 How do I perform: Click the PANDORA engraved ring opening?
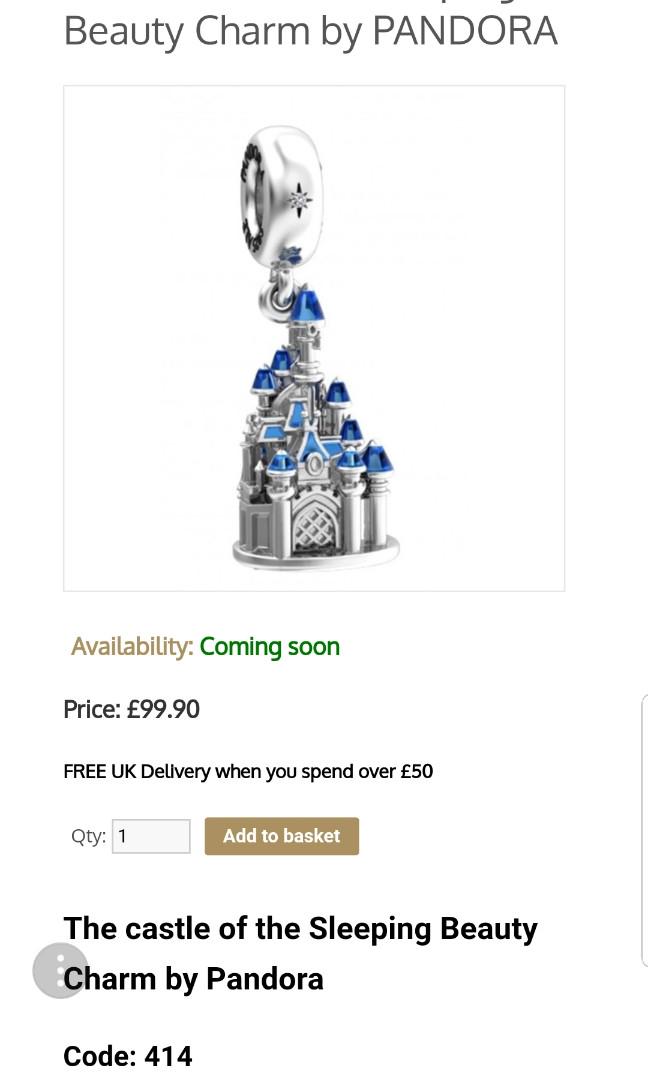(x=256, y=198)
